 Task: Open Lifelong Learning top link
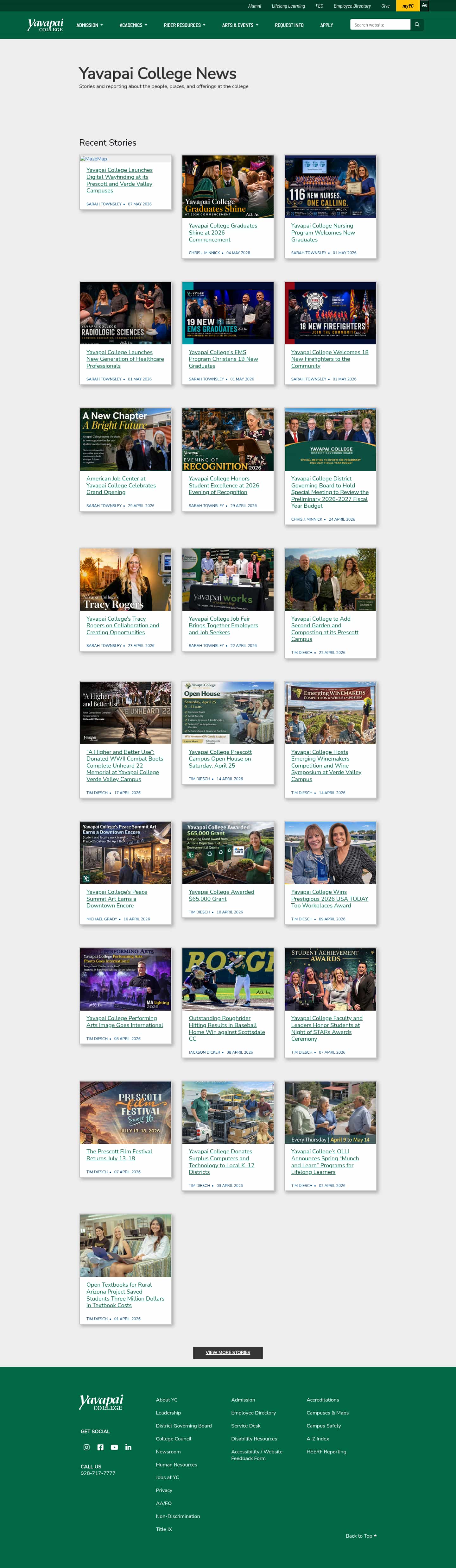[288, 6]
